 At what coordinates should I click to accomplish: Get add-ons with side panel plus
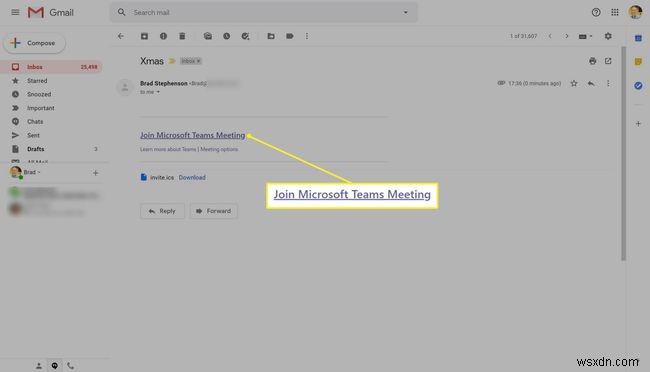[x=638, y=124]
